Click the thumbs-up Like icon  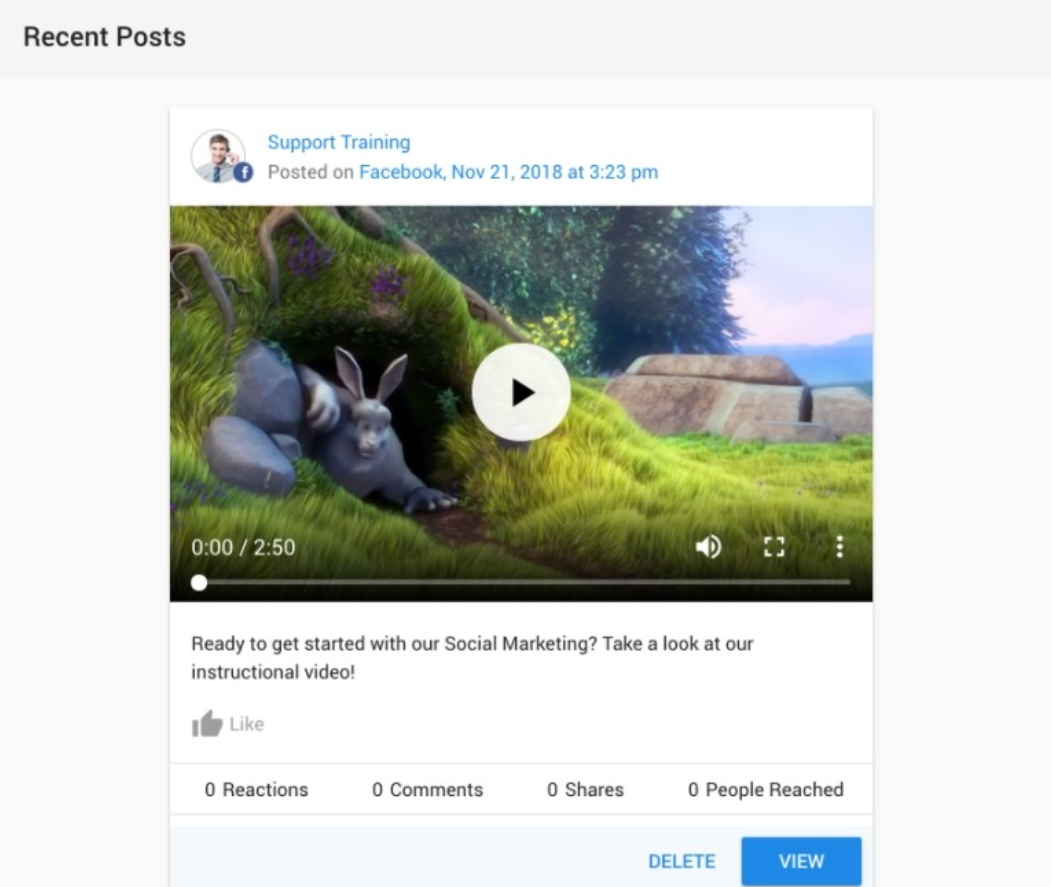[207, 724]
